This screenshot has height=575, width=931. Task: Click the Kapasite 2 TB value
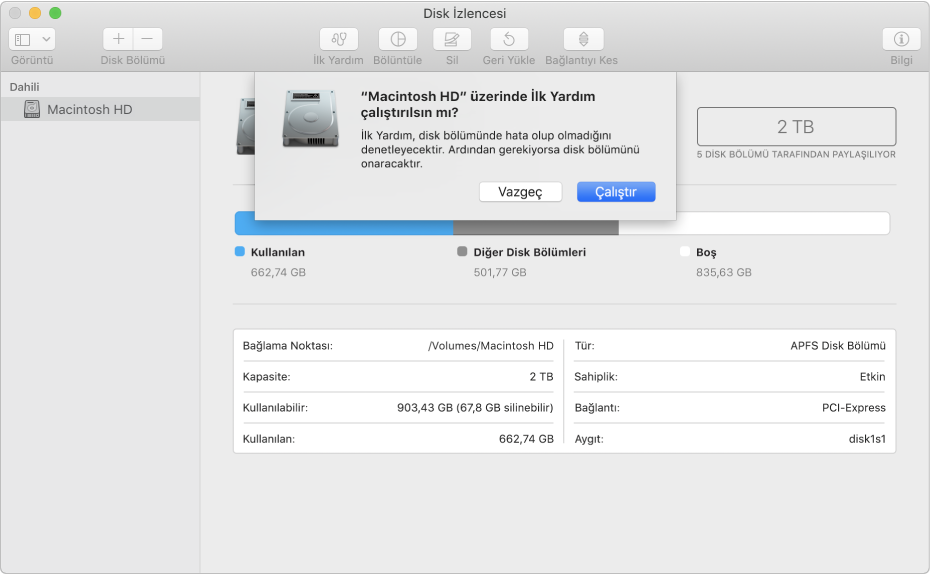point(542,377)
